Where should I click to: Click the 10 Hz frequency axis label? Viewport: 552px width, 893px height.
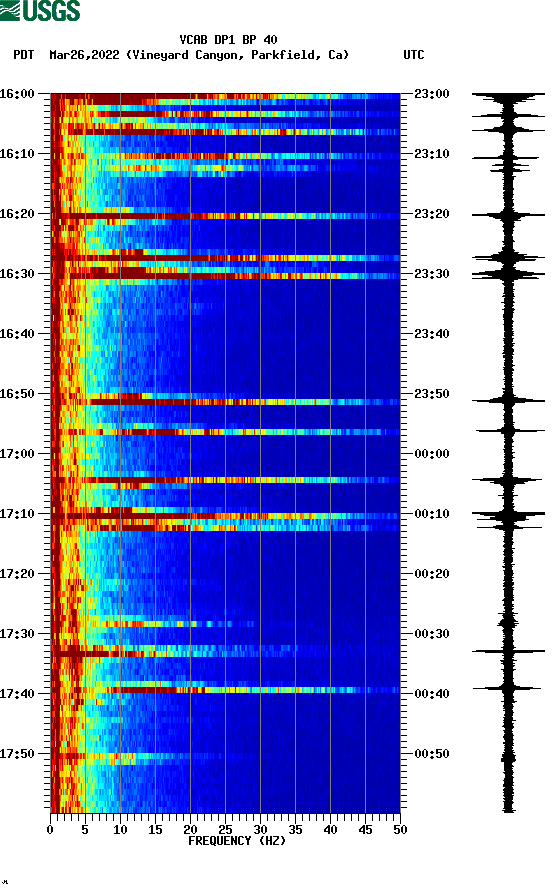(120, 830)
